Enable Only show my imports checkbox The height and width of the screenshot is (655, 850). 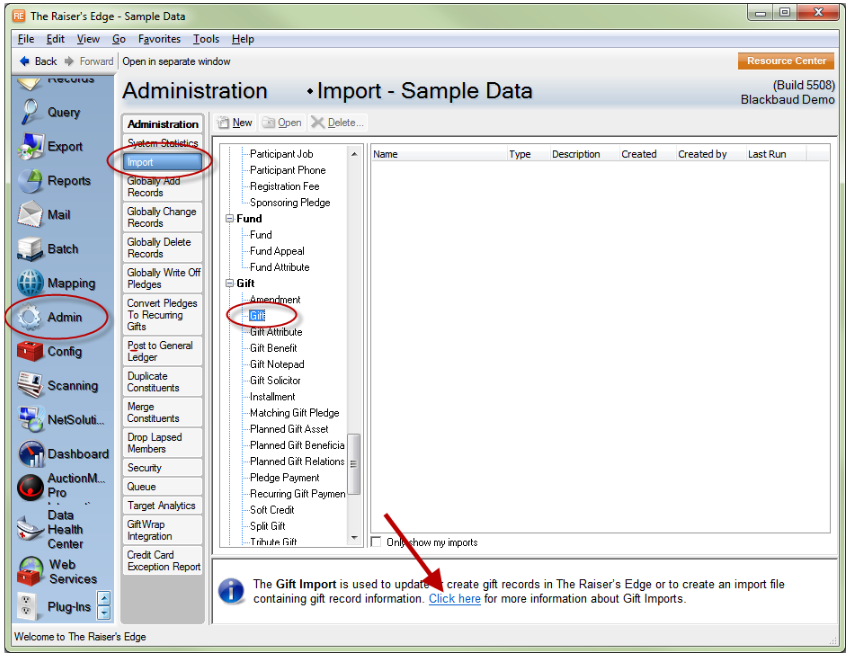376,542
